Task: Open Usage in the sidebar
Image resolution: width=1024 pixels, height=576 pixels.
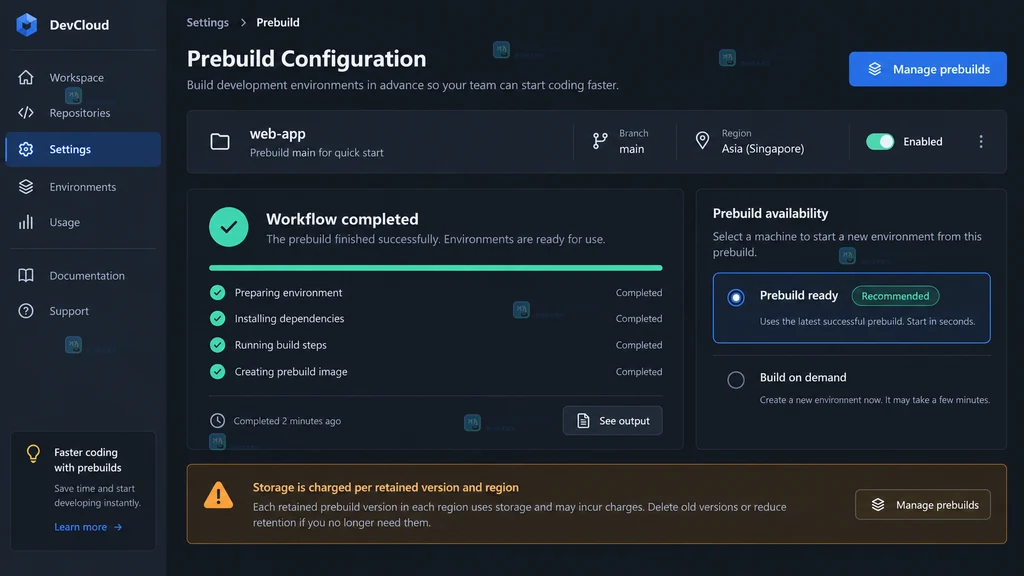Action: click(83, 222)
